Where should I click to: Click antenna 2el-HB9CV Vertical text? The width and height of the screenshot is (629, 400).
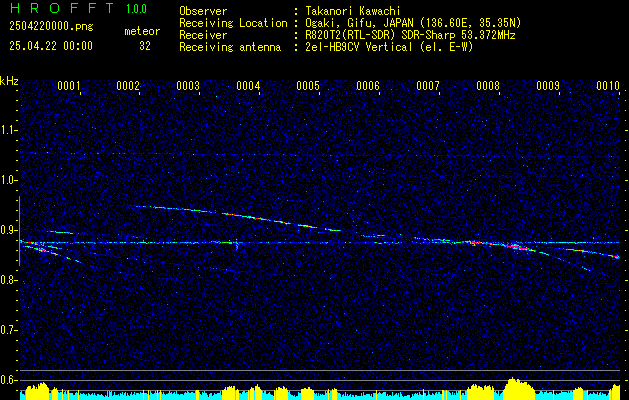pyautogui.click(x=389, y=47)
